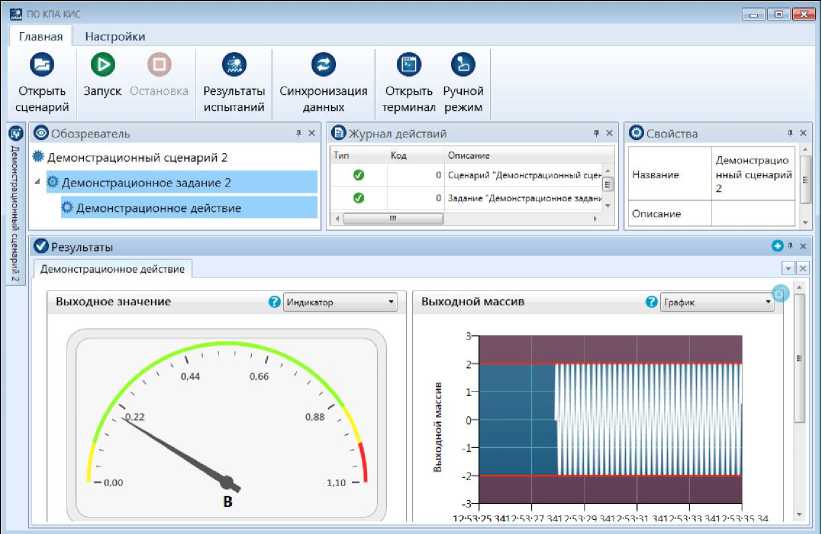Viewport: 822px width, 534px height.
Task: Select the Демонстрационное действие results tab
Action: tap(112, 269)
